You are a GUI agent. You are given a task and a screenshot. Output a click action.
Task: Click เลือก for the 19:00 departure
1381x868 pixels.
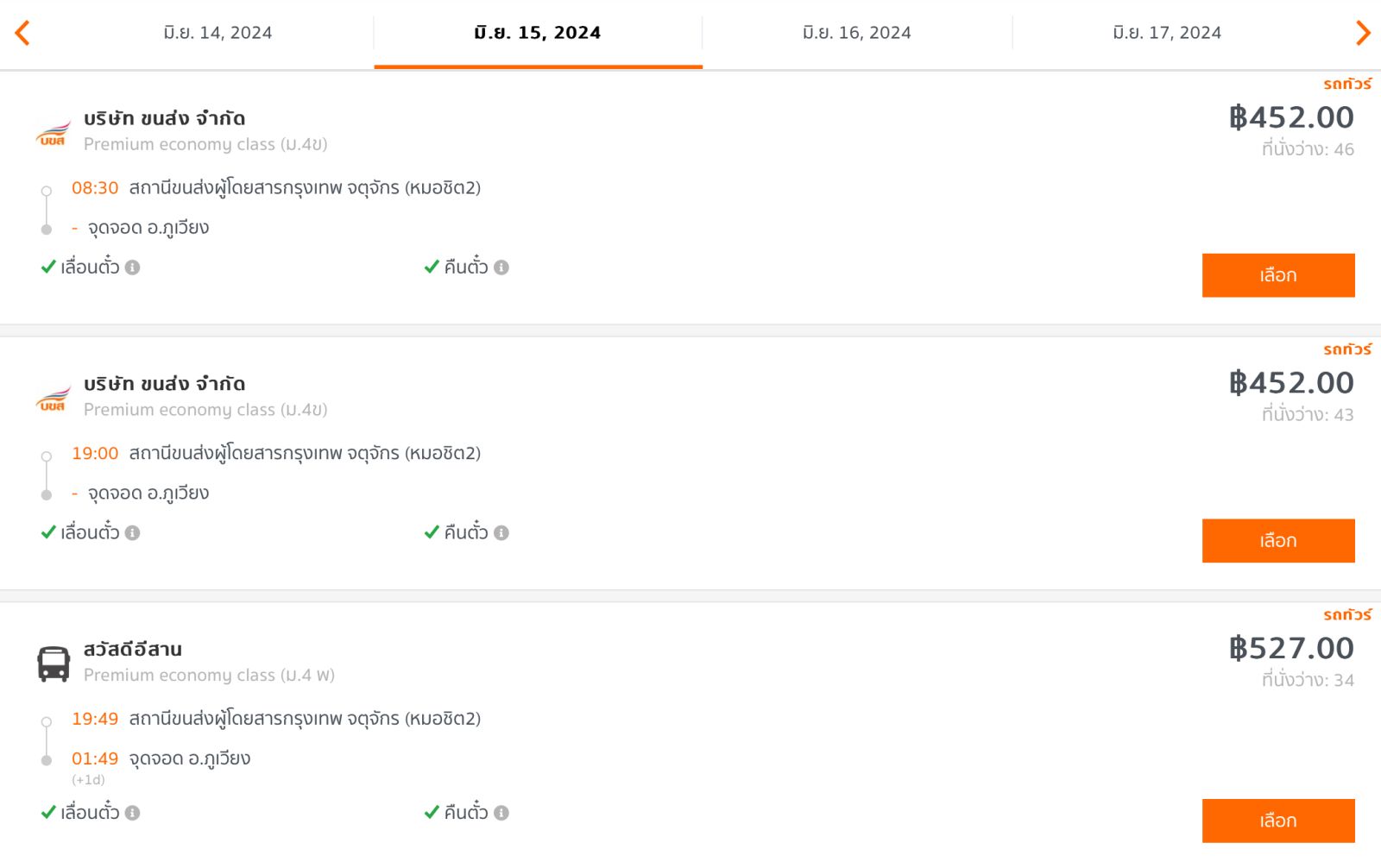1278,541
